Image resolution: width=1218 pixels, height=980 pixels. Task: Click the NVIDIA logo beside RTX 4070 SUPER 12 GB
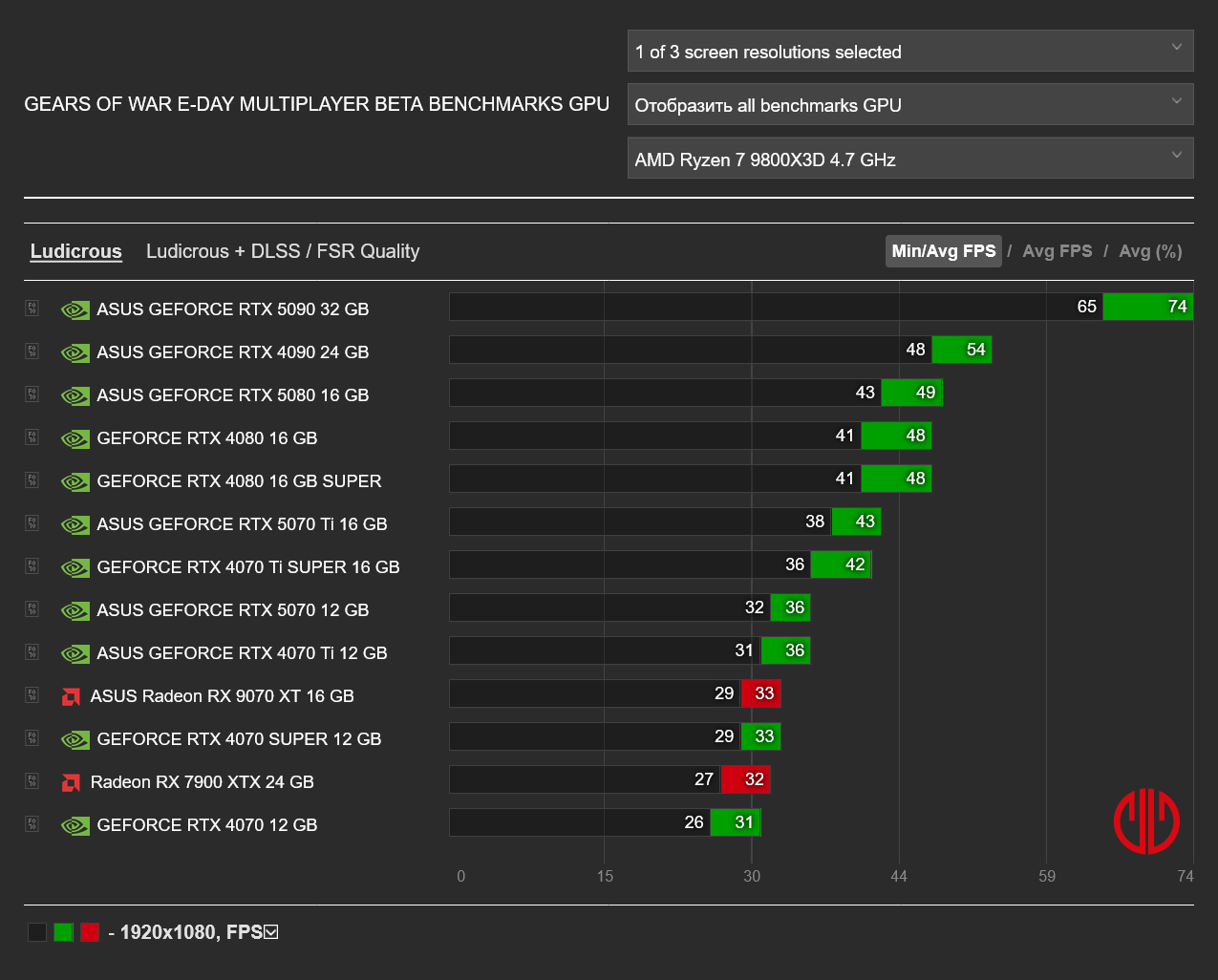[75, 739]
